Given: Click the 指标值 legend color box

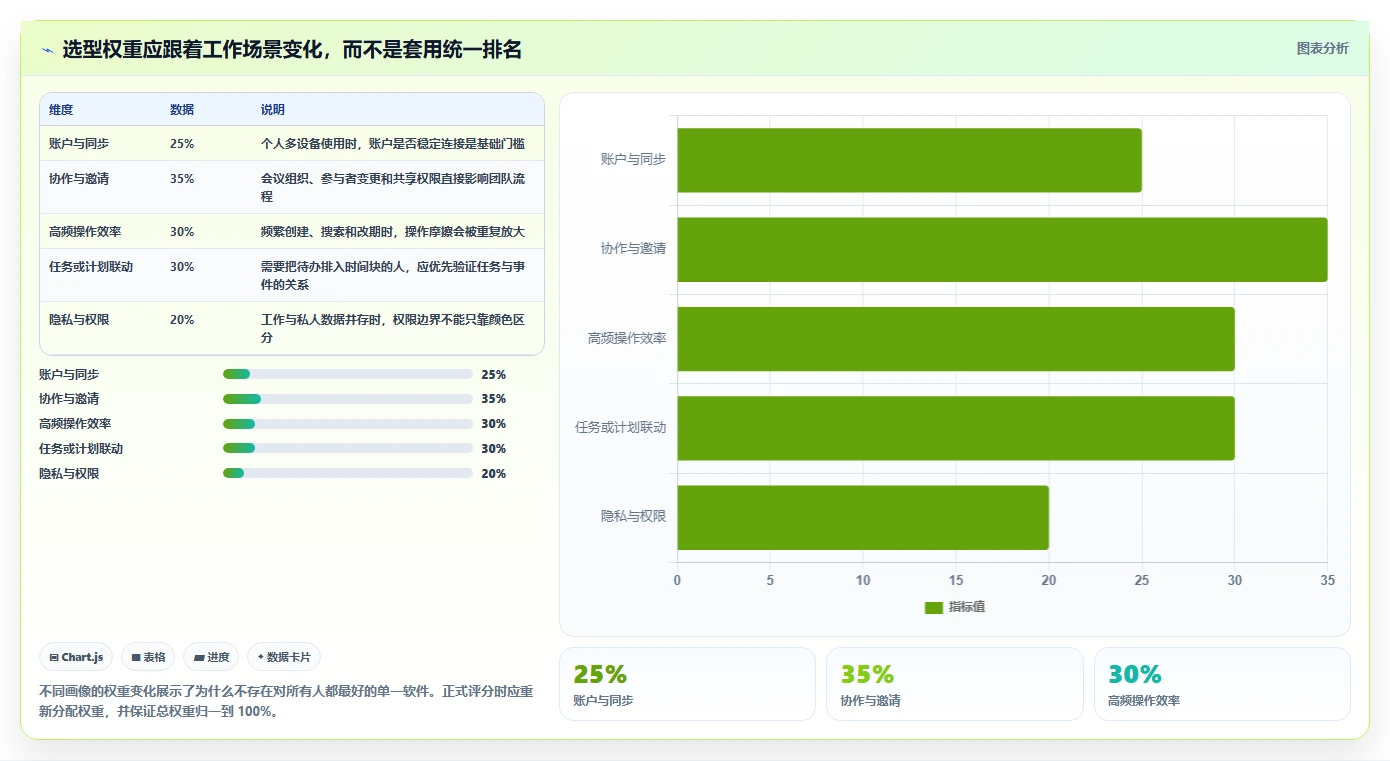Looking at the screenshot, I should [934, 607].
